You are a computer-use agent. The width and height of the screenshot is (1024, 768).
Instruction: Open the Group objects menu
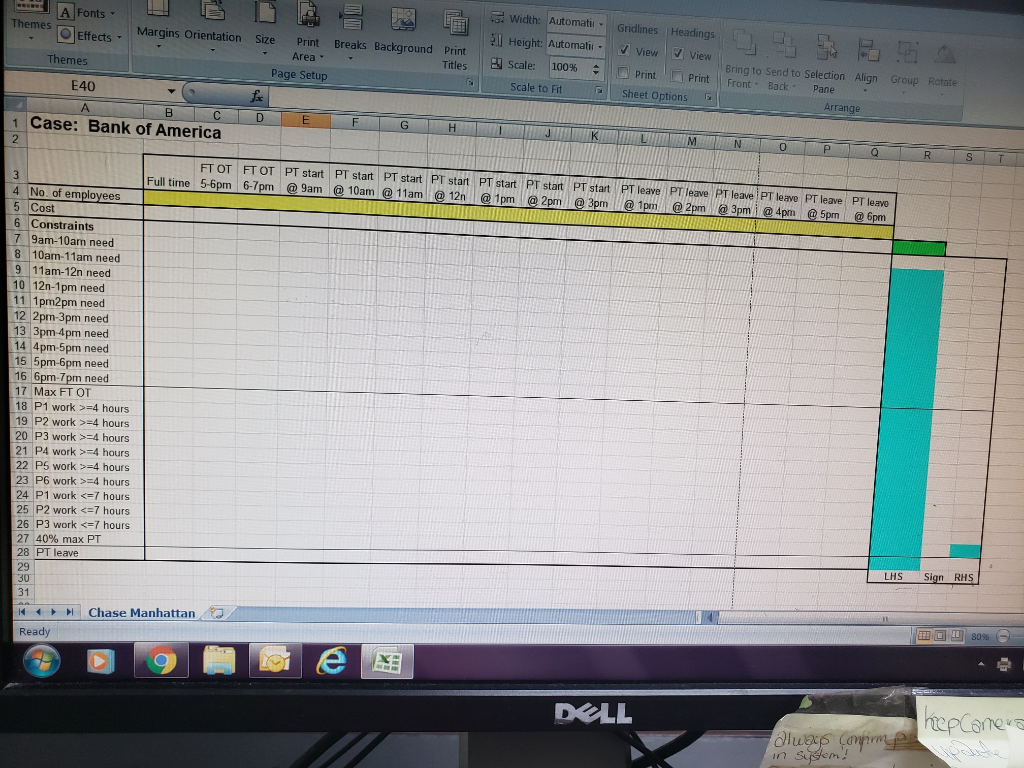tap(904, 66)
